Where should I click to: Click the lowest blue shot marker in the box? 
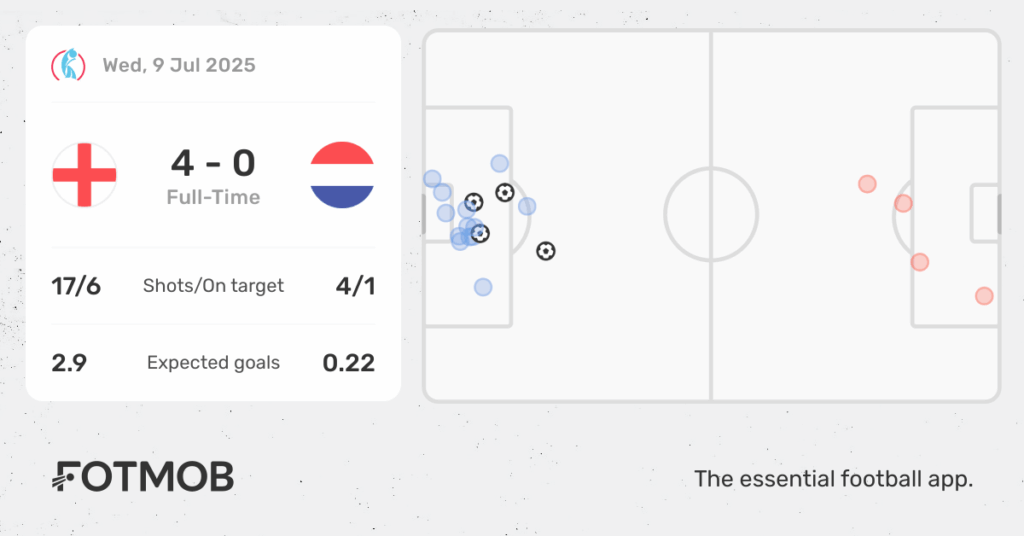(x=483, y=287)
